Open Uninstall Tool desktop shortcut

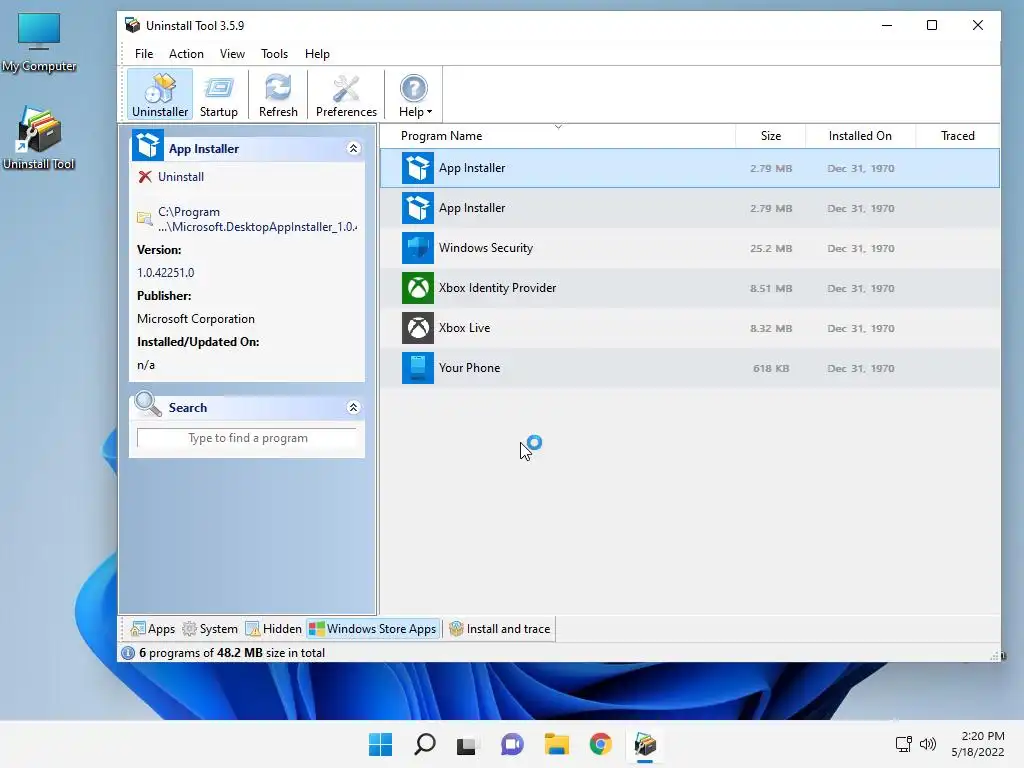point(39,138)
